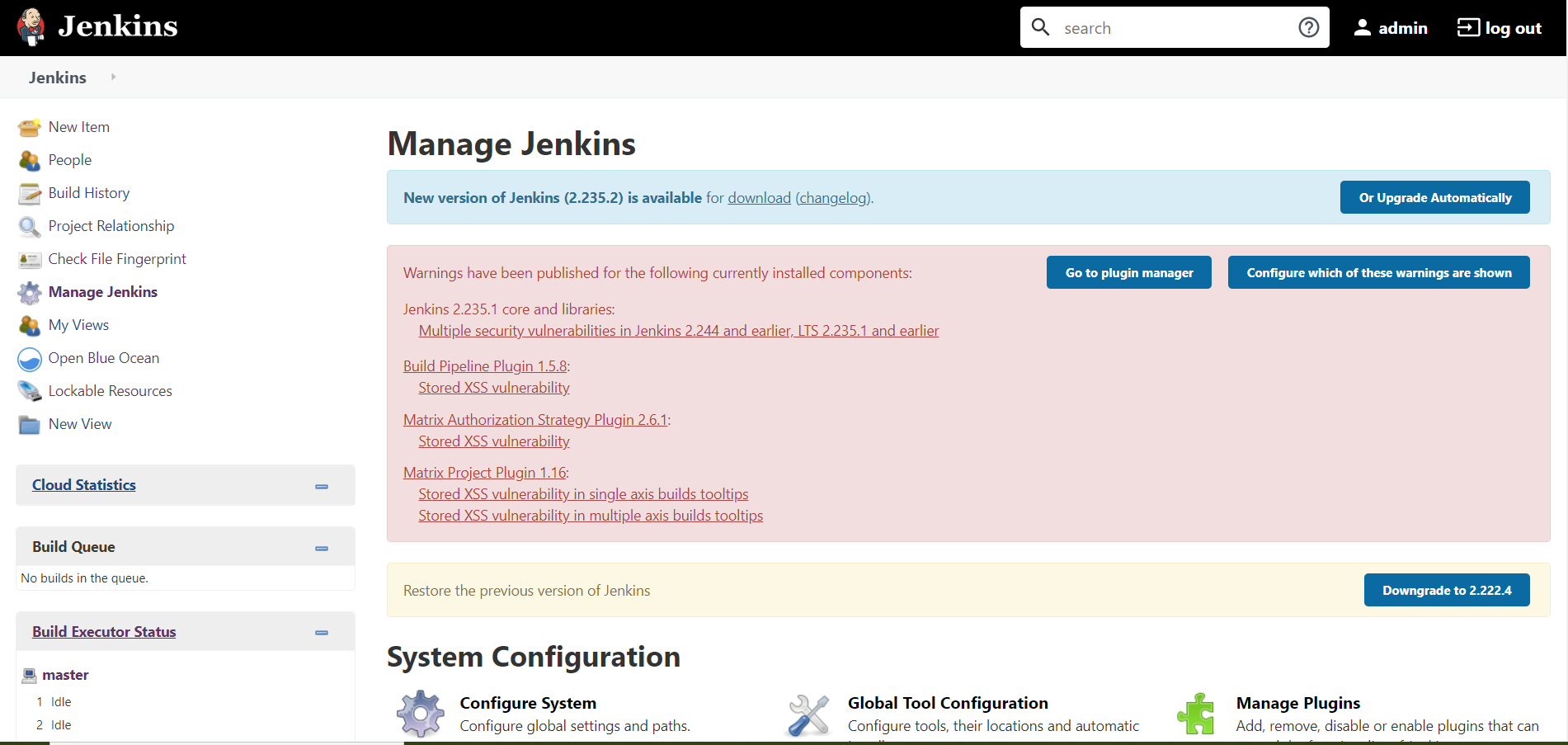Screen dimensions: 1568x745
Task: Open My Views from sidebar
Action: pos(79,325)
